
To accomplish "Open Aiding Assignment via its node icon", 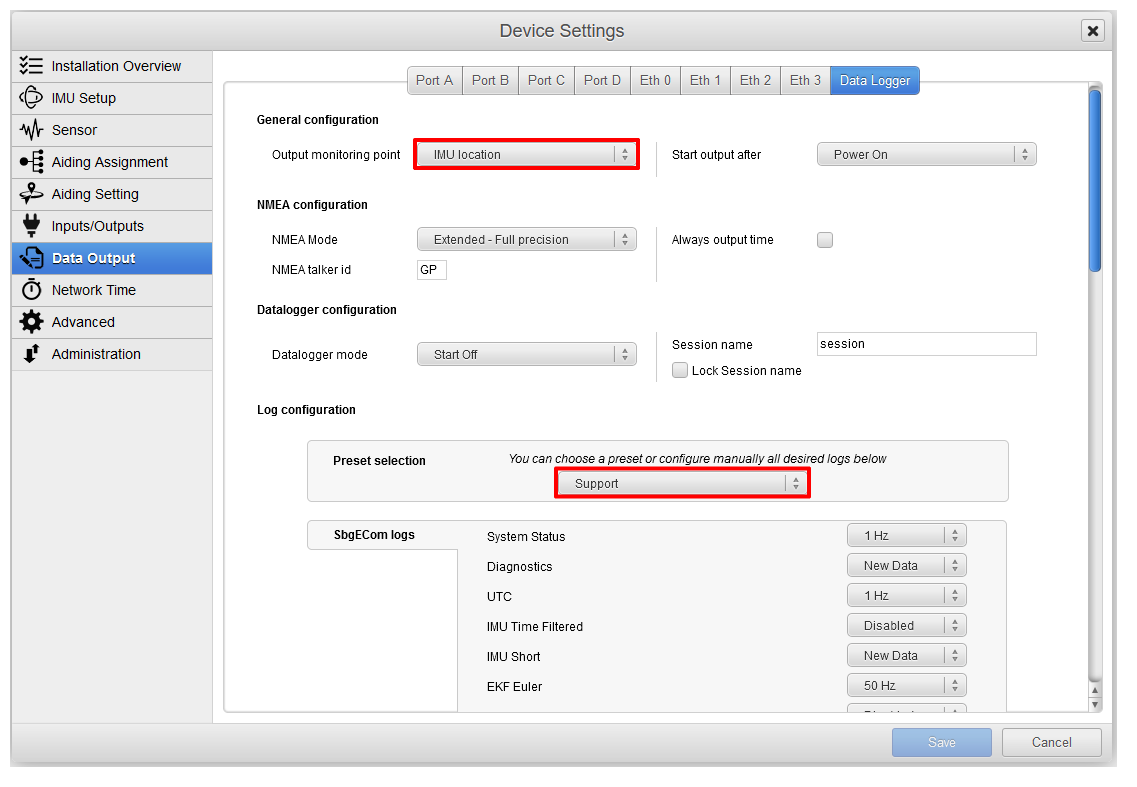I will tap(30, 162).
